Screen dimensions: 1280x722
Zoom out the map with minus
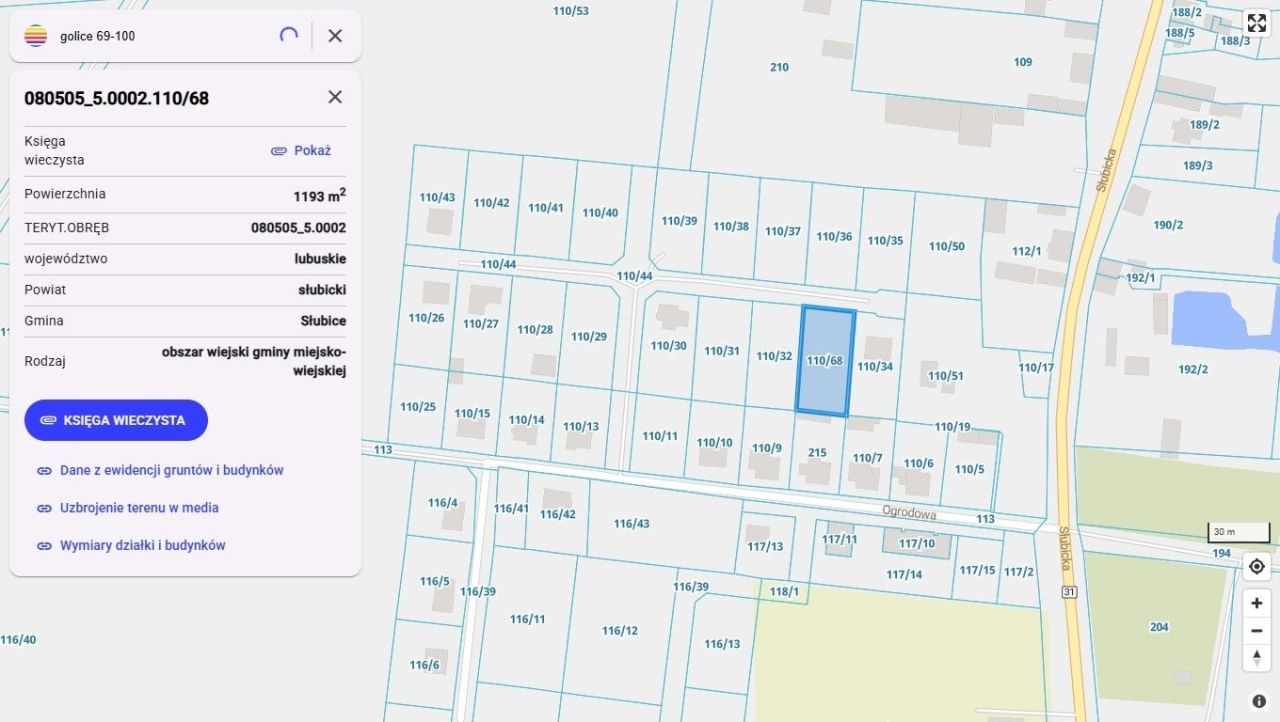pyautogui.click(x=1257, y=631)
